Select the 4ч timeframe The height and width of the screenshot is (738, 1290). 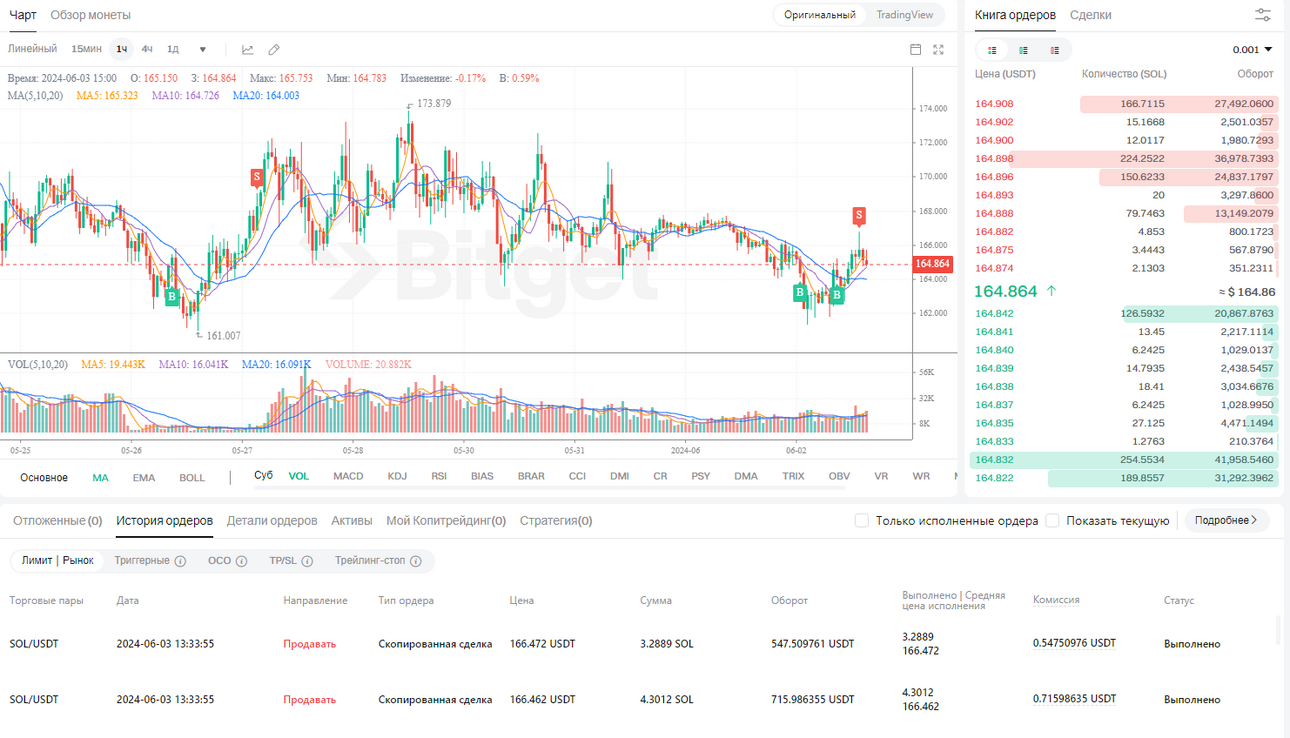click(147, 49)
